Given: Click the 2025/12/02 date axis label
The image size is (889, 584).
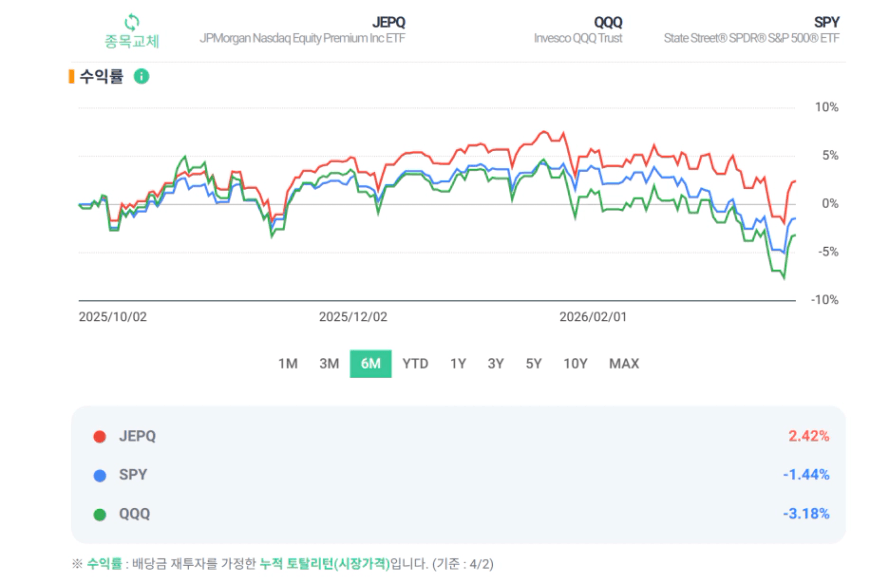Looking at the screenshot, I should (352, 316).
